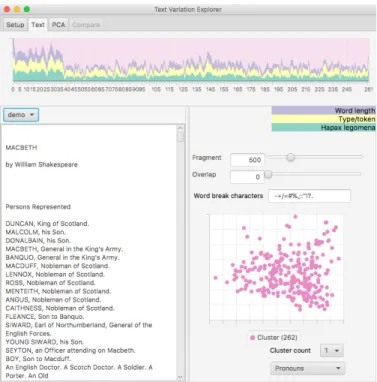
Task: Click 'SEYTON, an Officer attending on Macbeth.'
Action: coord(70,350)
